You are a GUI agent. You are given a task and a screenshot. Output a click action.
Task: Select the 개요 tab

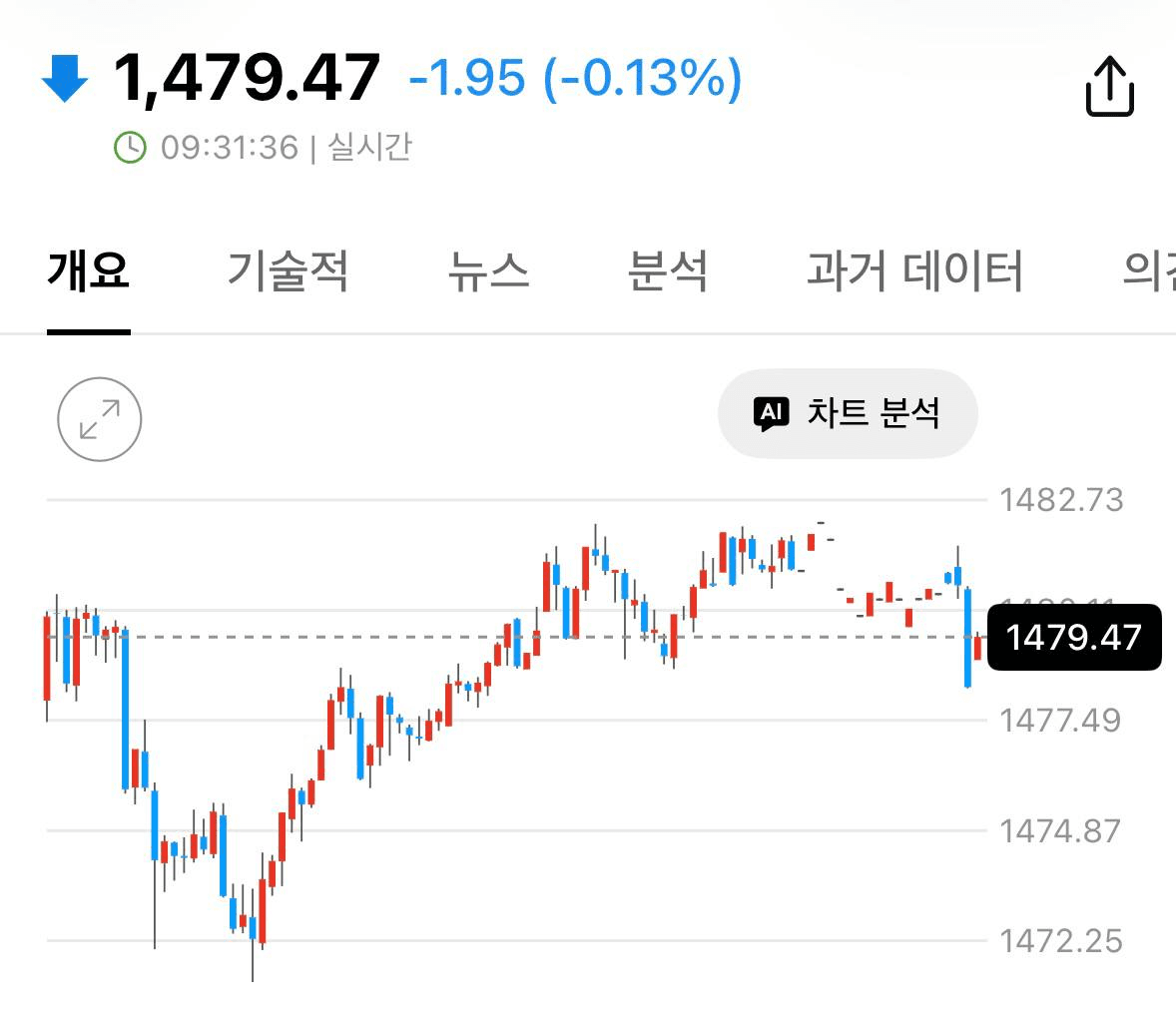pos(89,270)
